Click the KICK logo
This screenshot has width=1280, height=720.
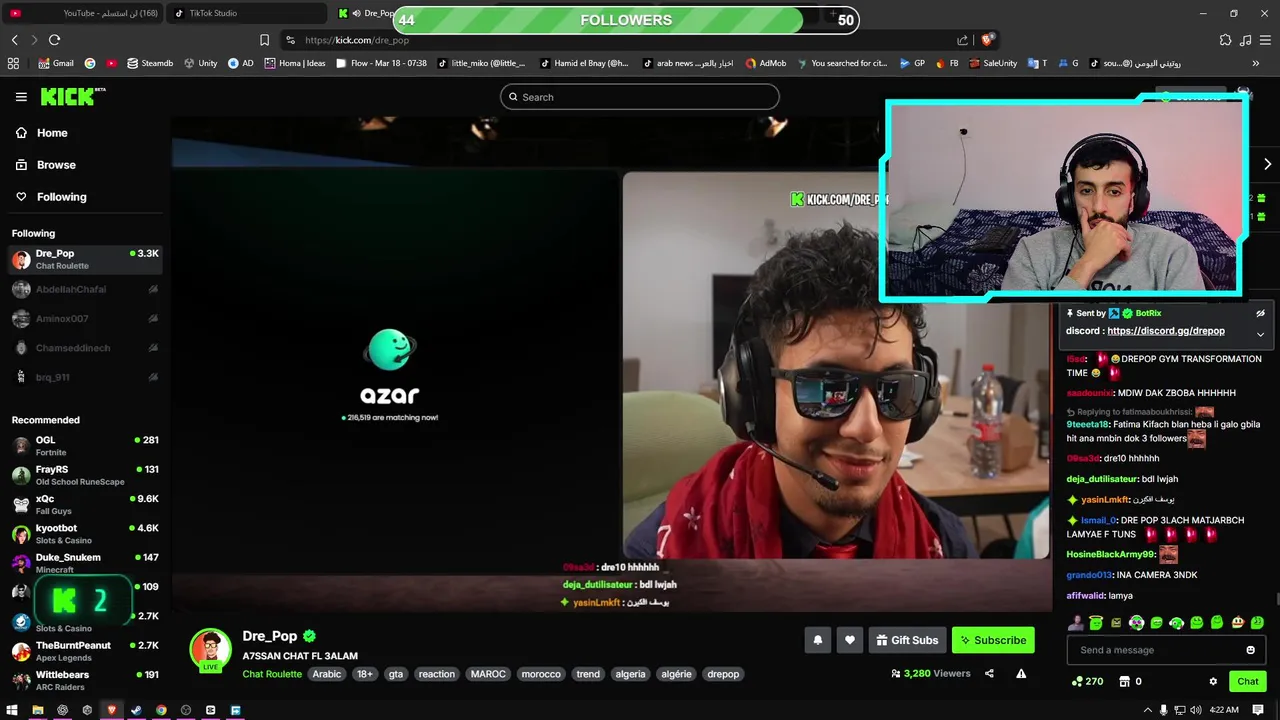pyautogui.click(x=72, y=96)
